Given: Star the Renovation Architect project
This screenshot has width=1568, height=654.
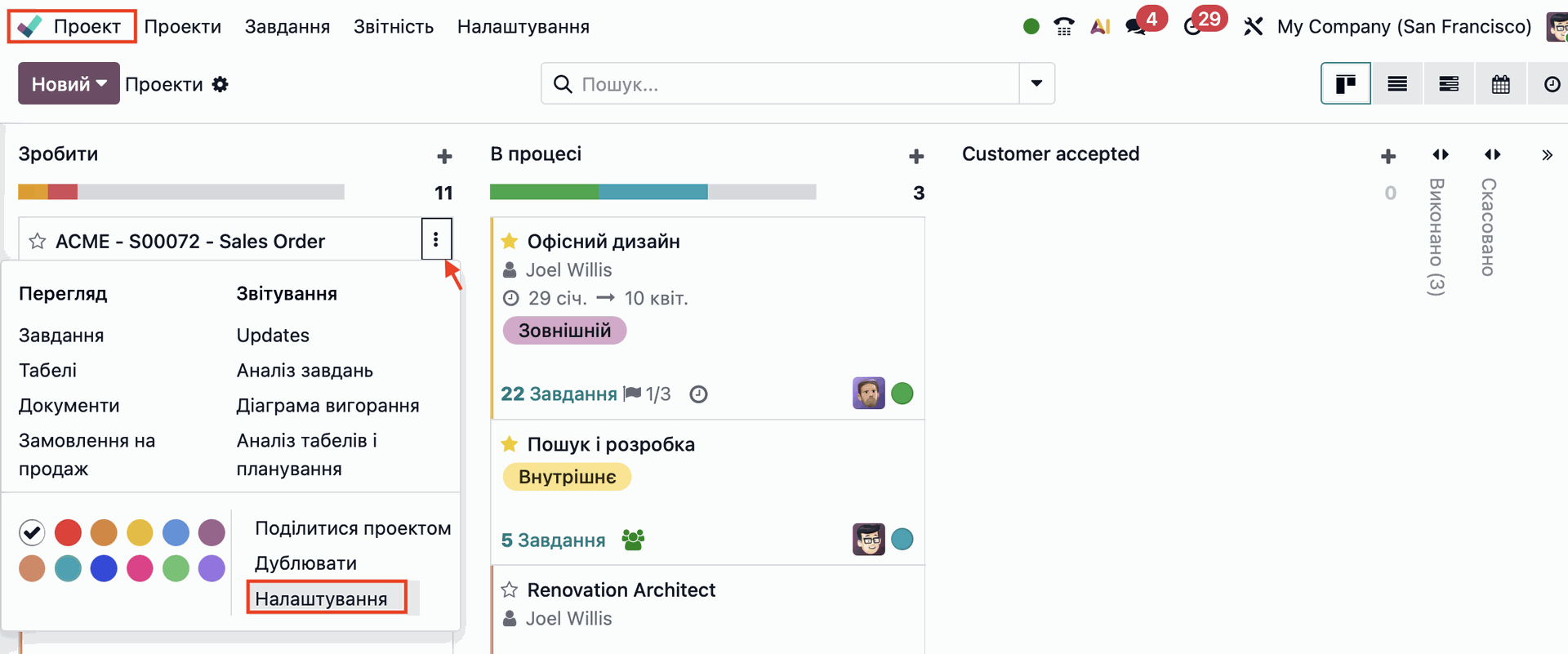Looking at the screenshot, I should 510,589.
